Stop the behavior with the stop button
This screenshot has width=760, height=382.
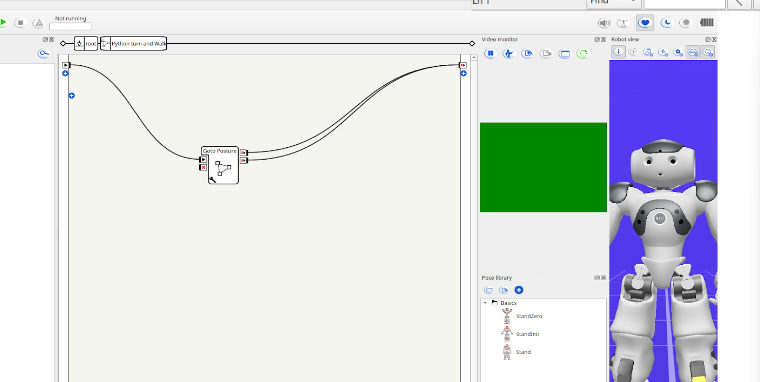point(20,23)
